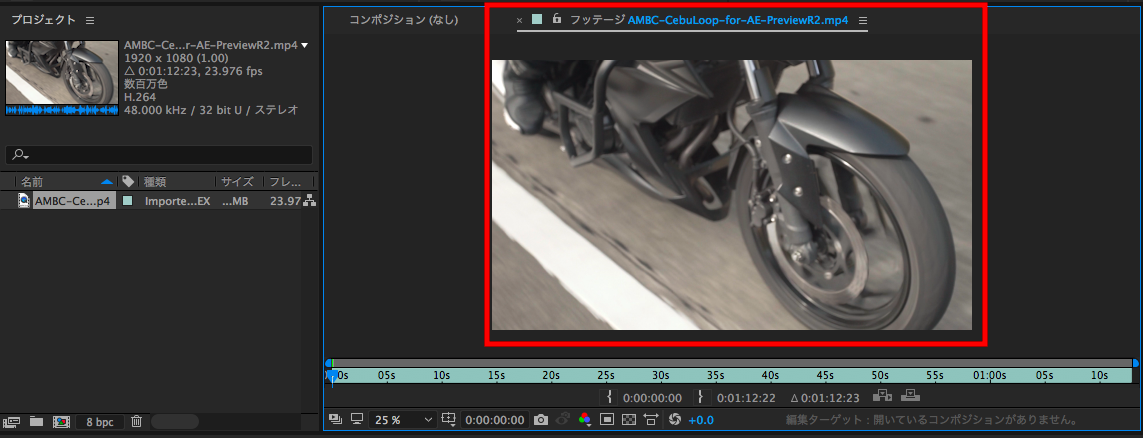Click the H.264 codec info text
Screen dimensions: 1143x438
pyautogui.click(x=139, y=97)
